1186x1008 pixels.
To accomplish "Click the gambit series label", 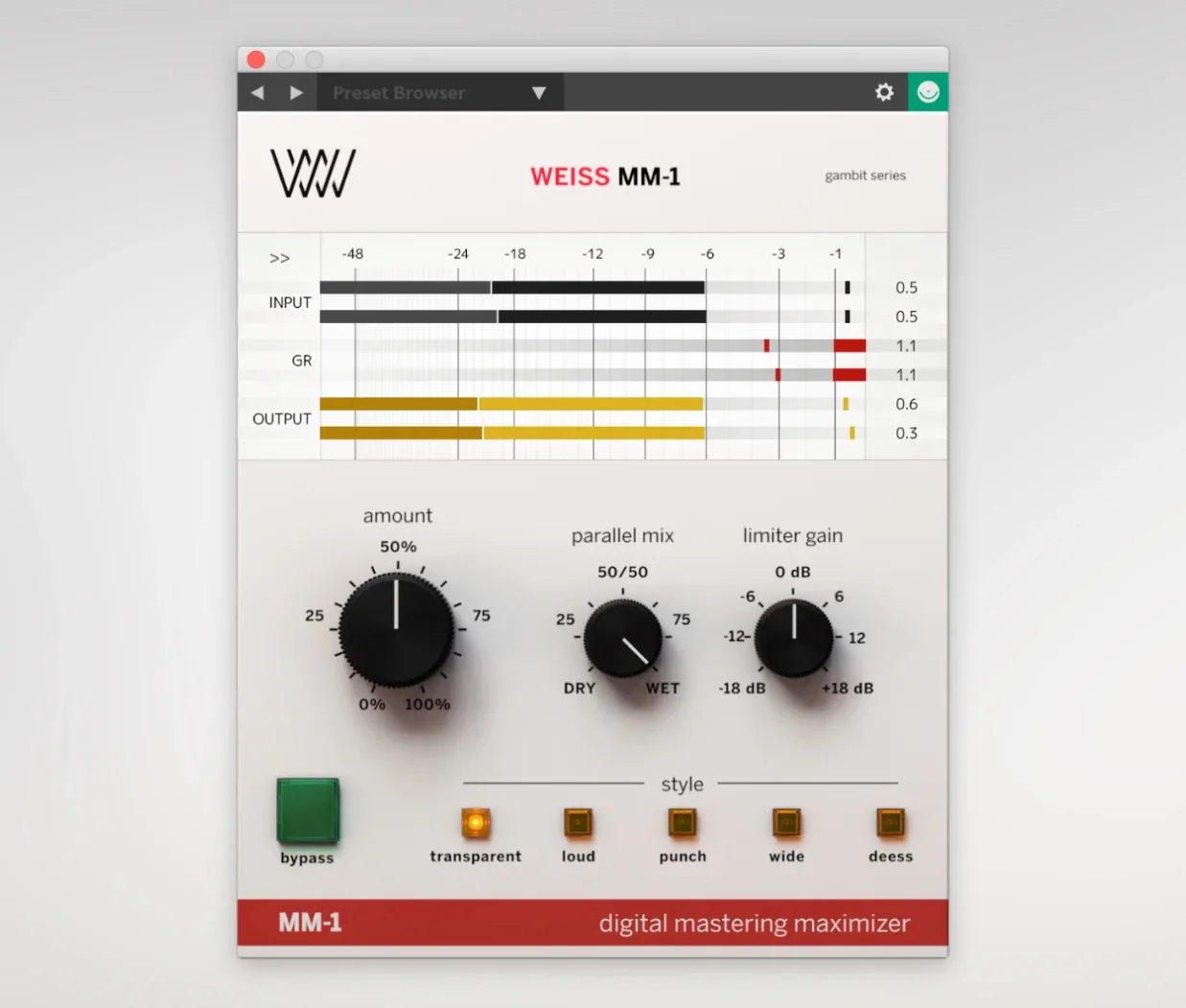I will click(x=865, y=176).
